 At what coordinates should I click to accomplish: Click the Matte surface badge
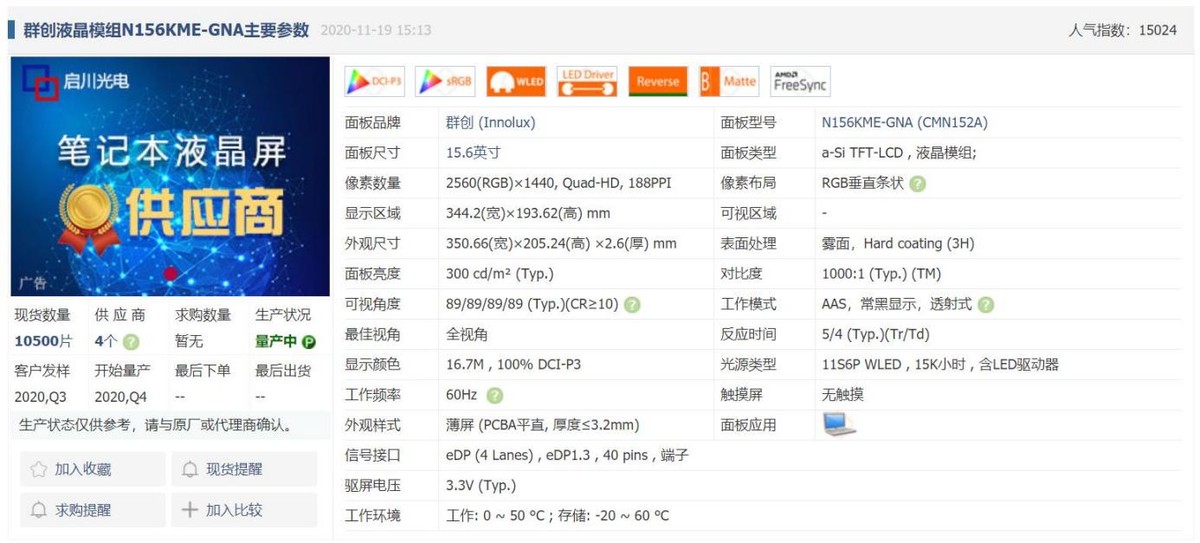tap(729, 82)
